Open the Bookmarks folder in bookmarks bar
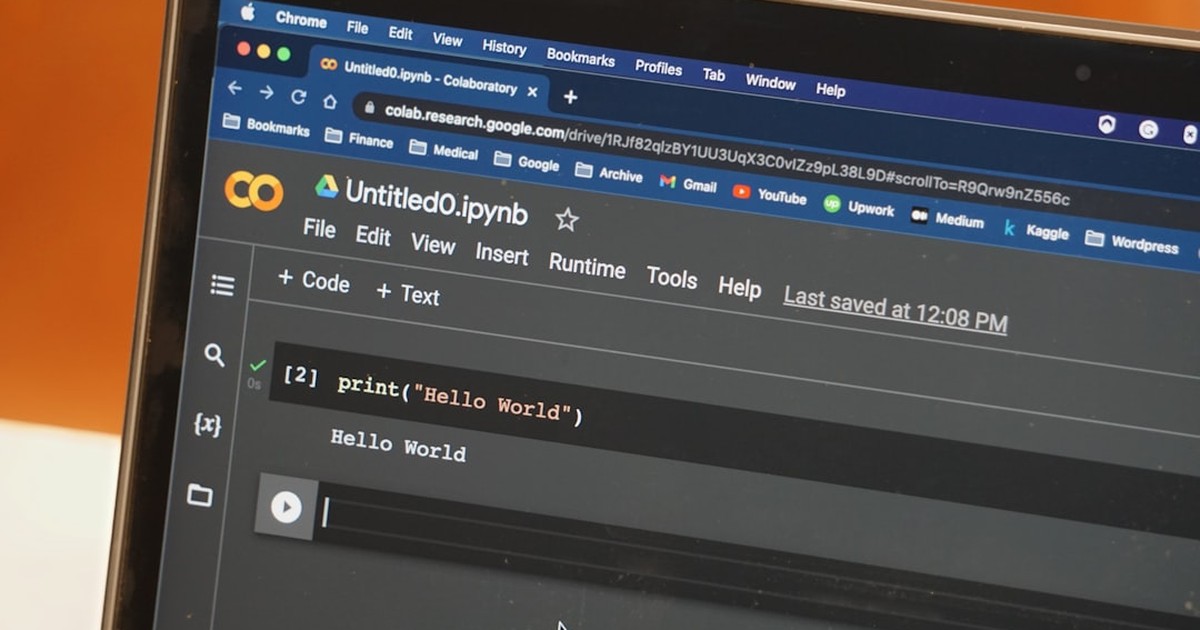 [x=266, y=126]
